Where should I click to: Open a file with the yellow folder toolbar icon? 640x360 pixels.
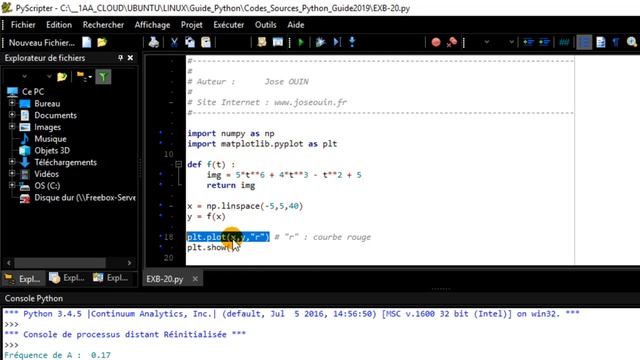tap(102, 42)
